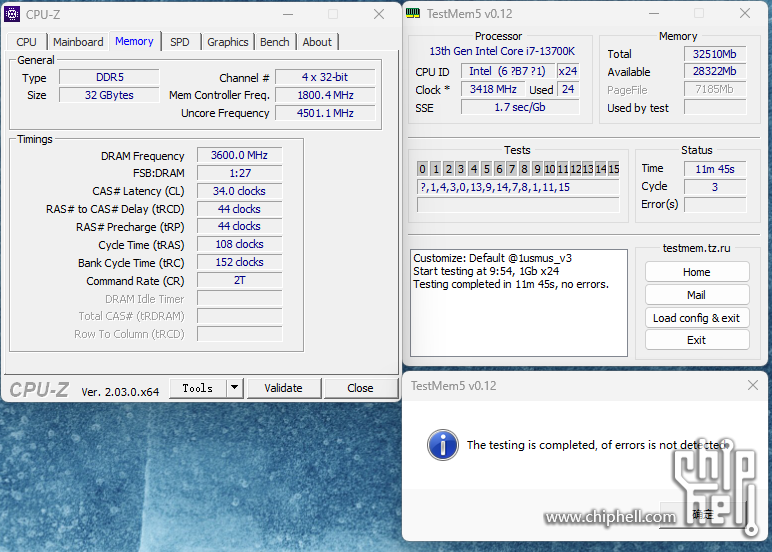Close the TestMem5 message dialog
Image resolution: width=772 pixels, height=552 pixels.
point(753,385)
